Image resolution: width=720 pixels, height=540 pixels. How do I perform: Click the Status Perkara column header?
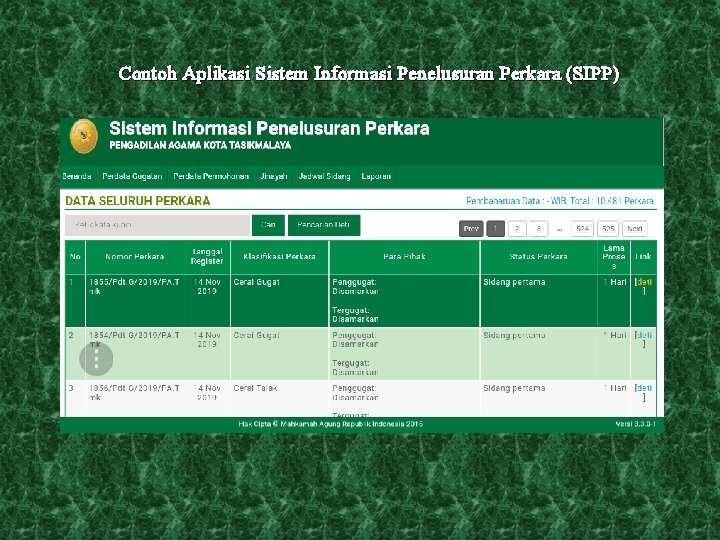pyautogui.click(x=538, y=257)
